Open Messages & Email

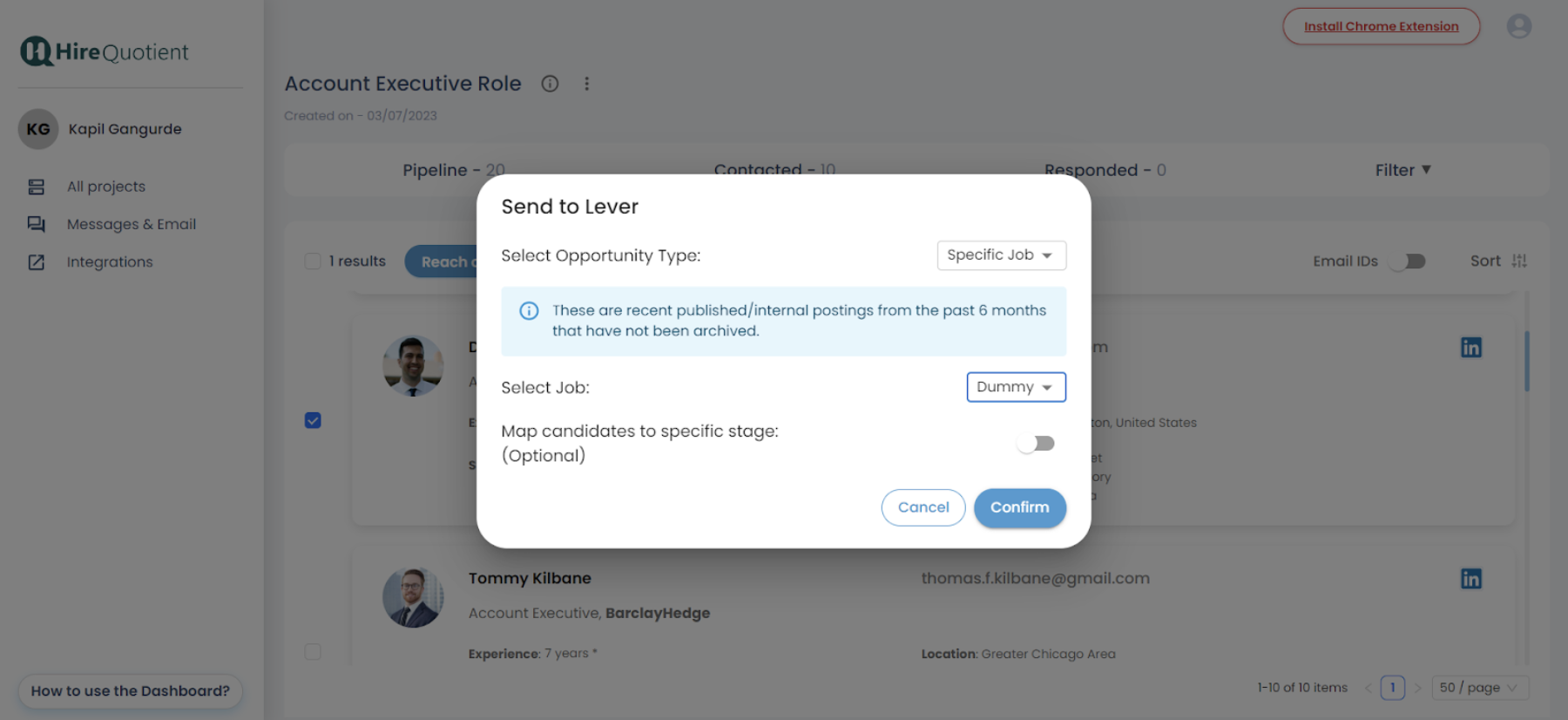(x=132, y=224)
